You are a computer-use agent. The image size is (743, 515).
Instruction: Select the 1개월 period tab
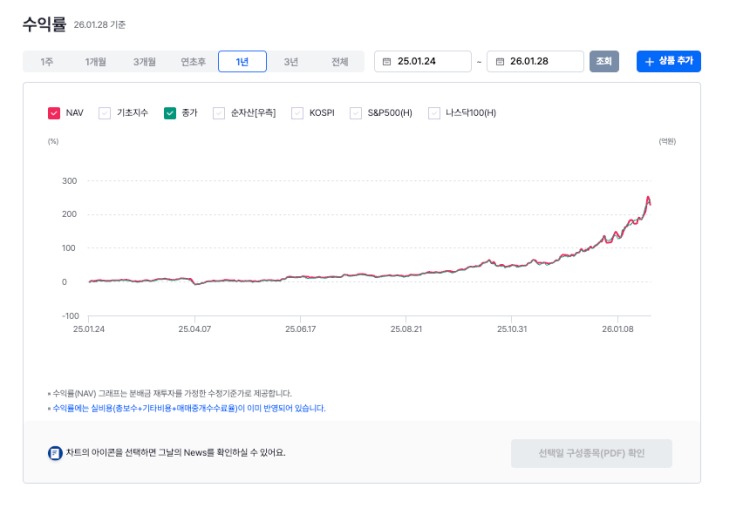tap(96, 62)
